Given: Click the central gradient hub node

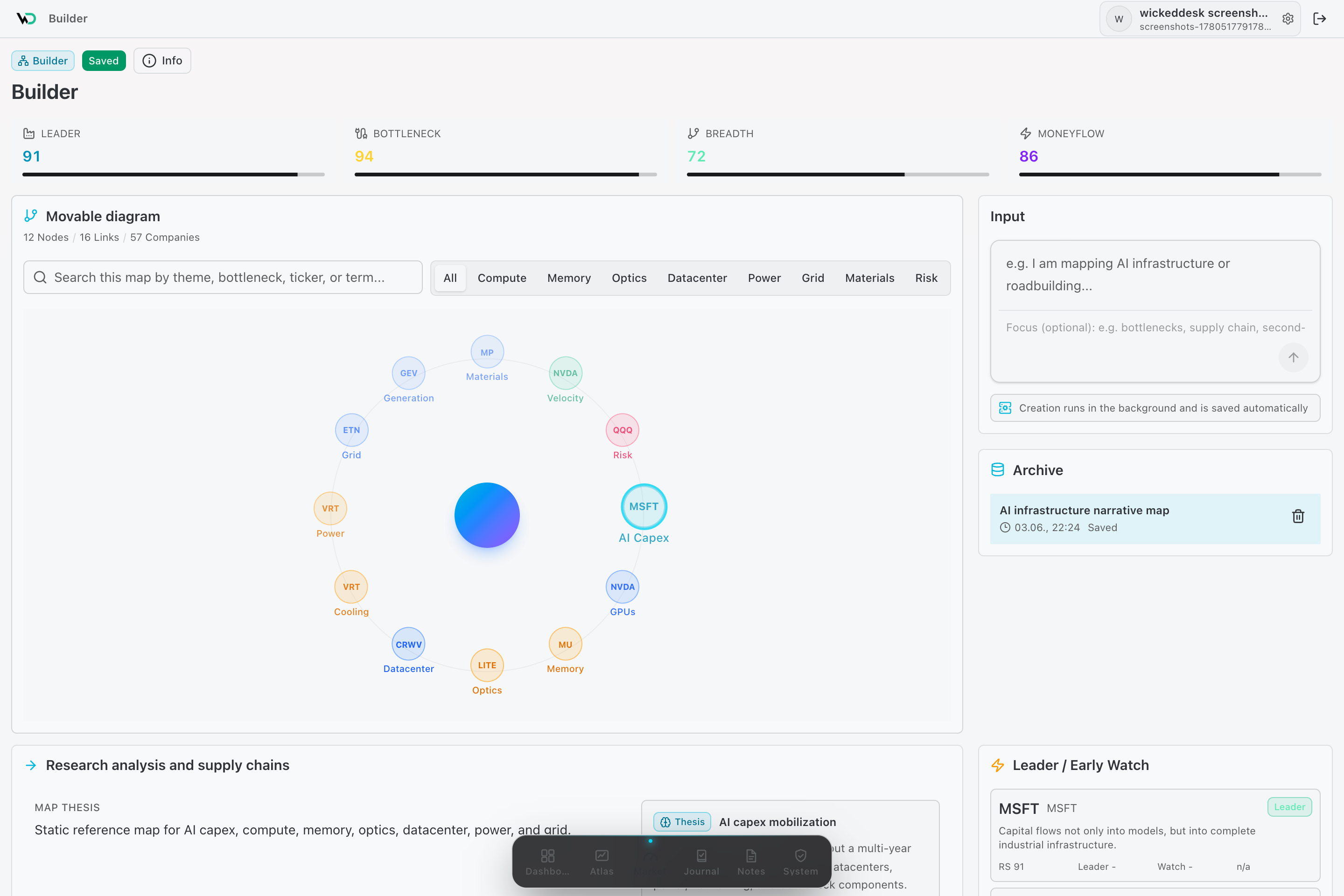Looking at the screenshot, I should coord(487,515).
